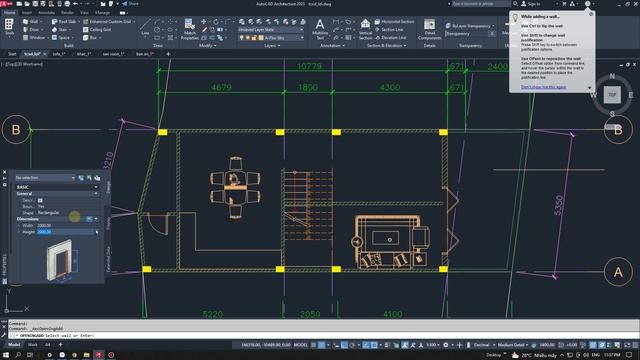Toggle layer lock padlock icon
Screen dimensions: 640x360
254,38
